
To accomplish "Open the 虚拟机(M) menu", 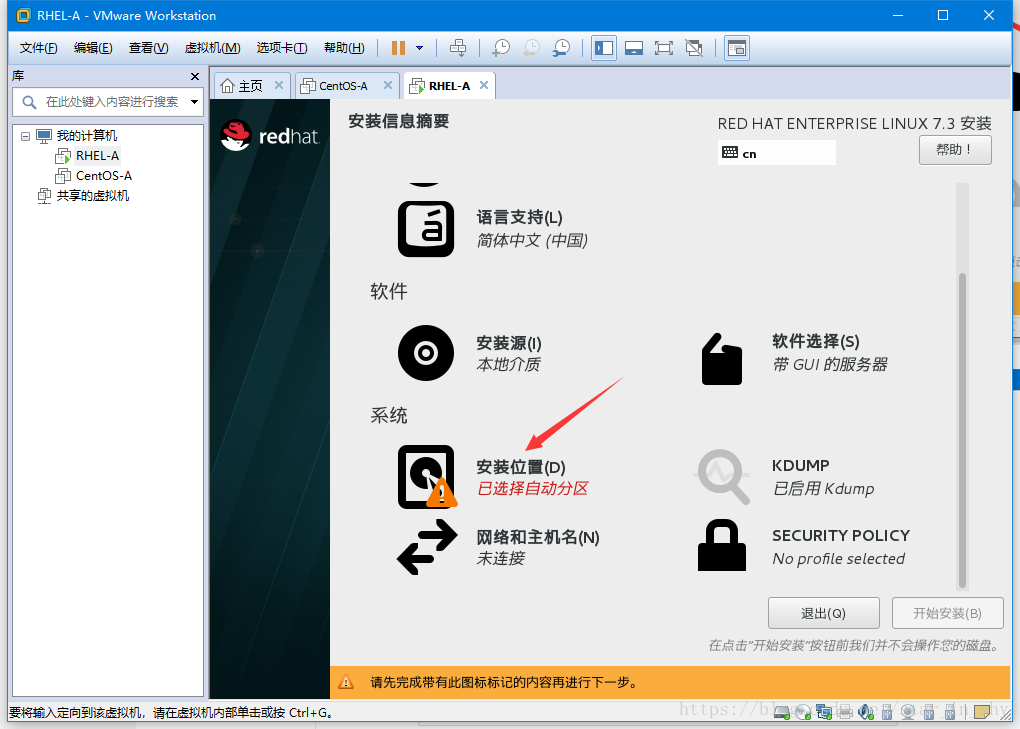I will pos(212,47).
